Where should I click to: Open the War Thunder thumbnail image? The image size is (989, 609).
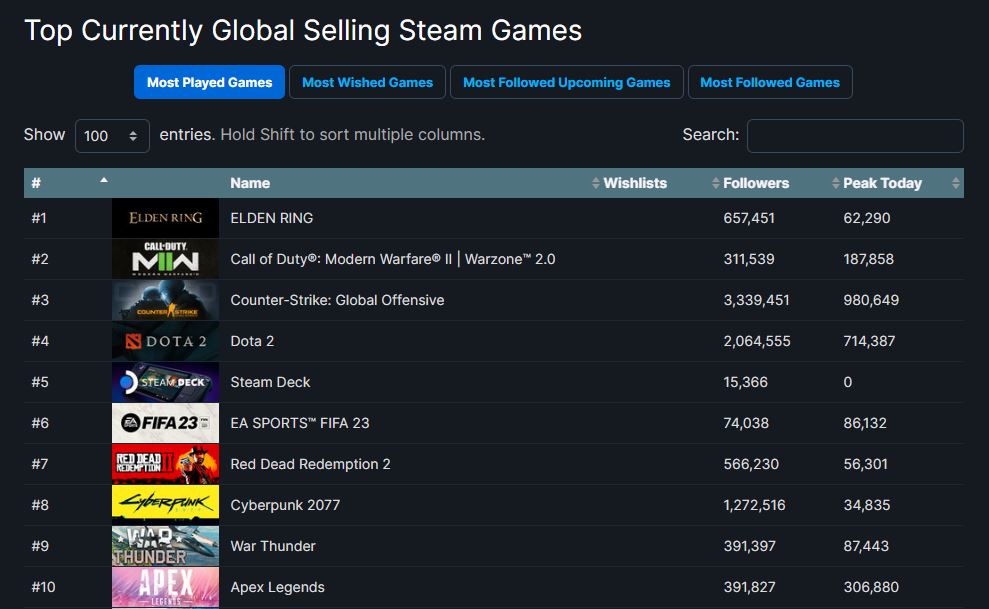tap(165, 546)
